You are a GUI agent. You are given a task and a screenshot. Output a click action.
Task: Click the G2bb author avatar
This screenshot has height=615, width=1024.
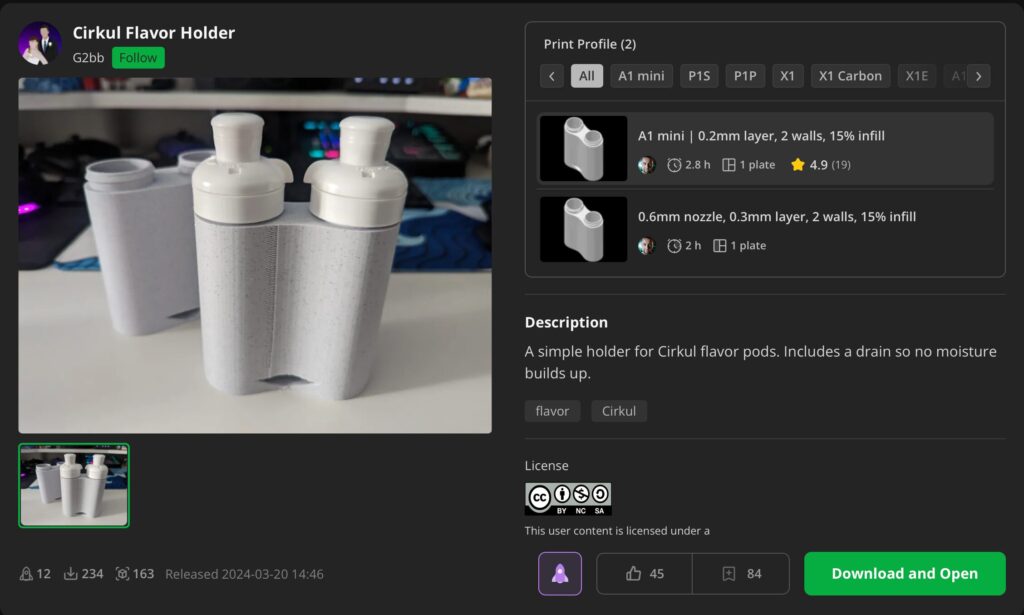pyautogui.click(x=40, y=44)
